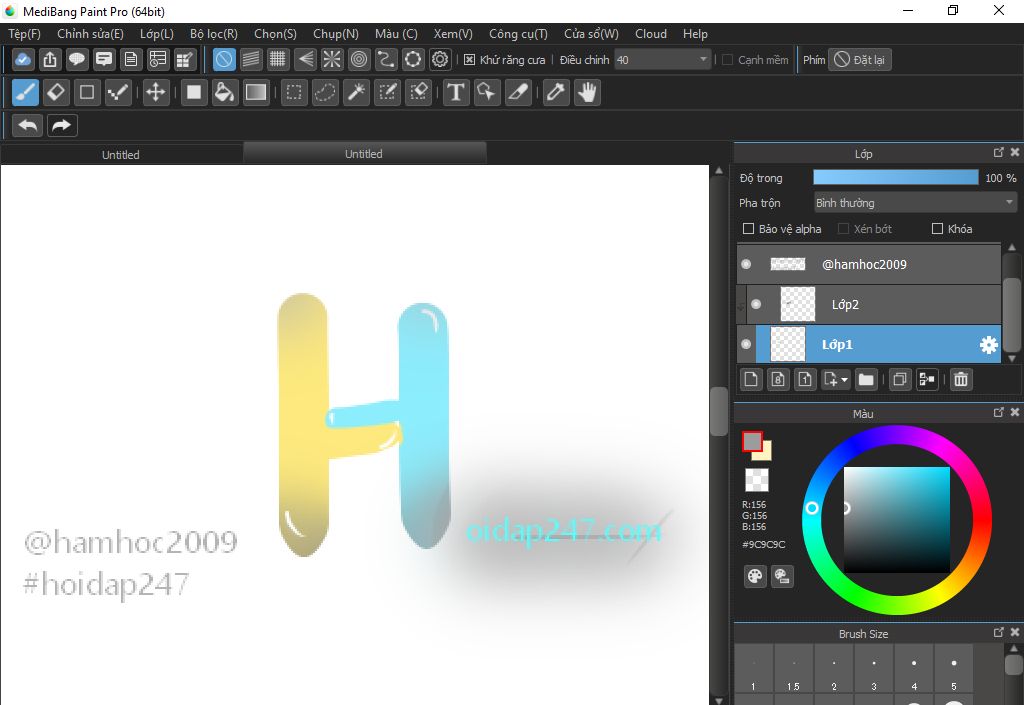Click the cloud save icon
Viewport: 1024px width, 705px height.
point(23,59)
